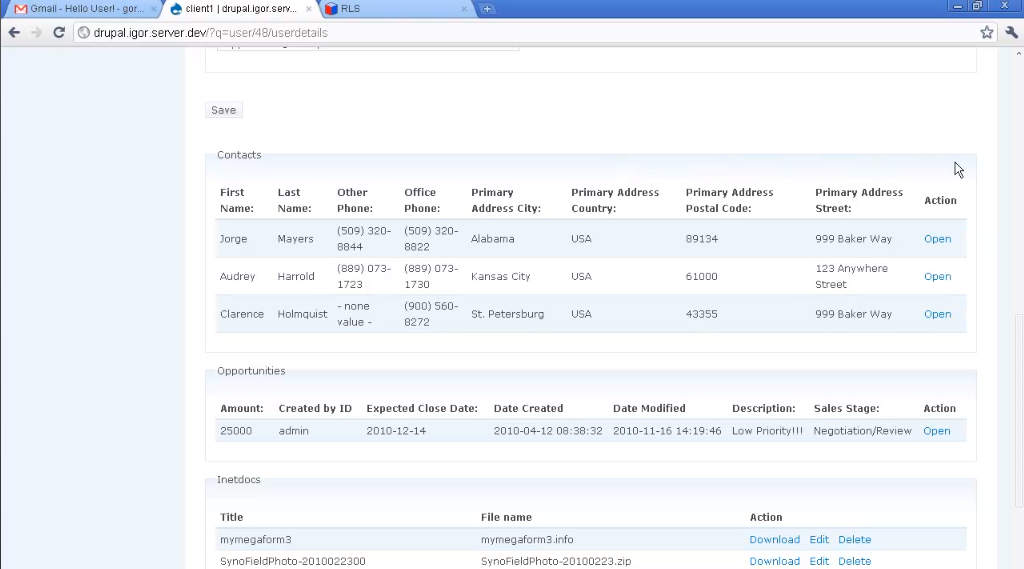Click the First Name column header
The image size is (1024, 569).
[x=236, y=200]
